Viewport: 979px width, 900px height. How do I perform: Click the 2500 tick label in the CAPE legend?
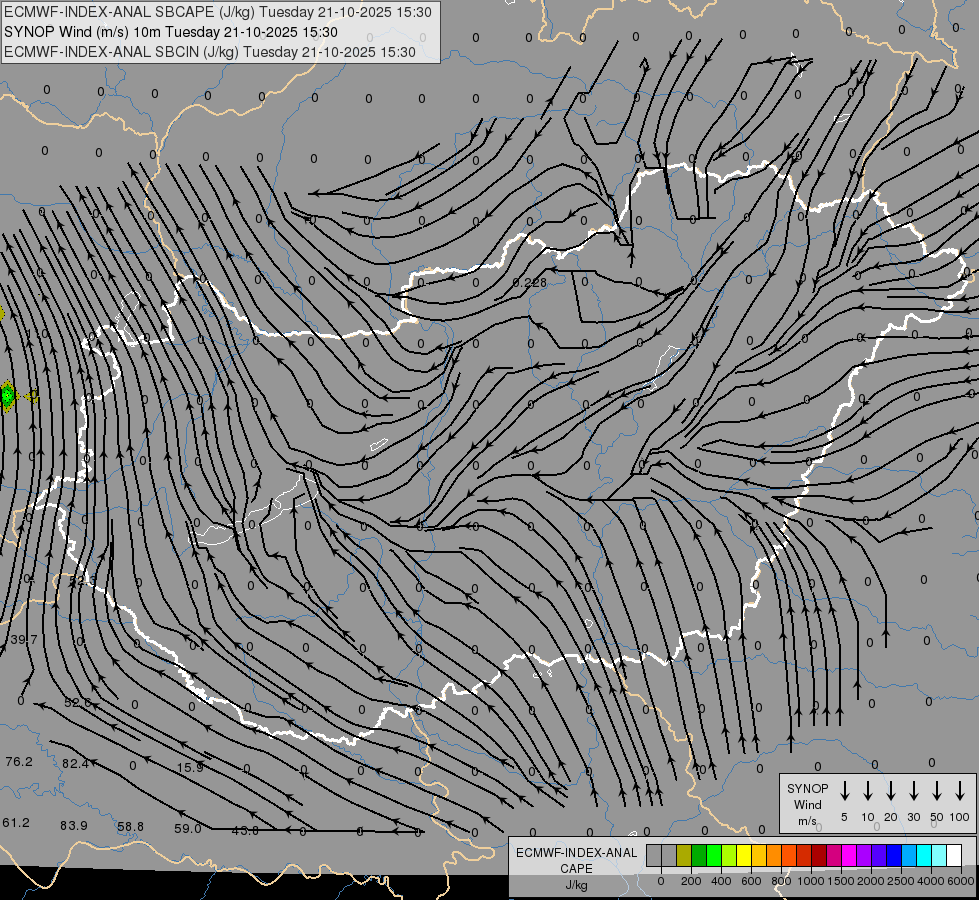point(901,881)
